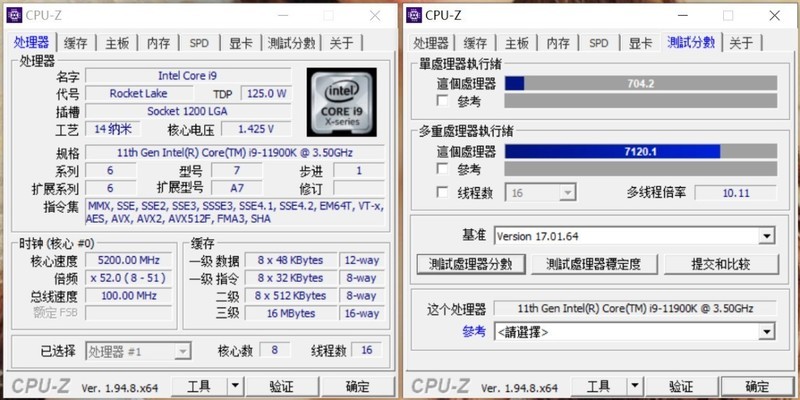Open the 线程数 dropdown showing 16
This screenshot has width=800, height=400.
point(540,193)
